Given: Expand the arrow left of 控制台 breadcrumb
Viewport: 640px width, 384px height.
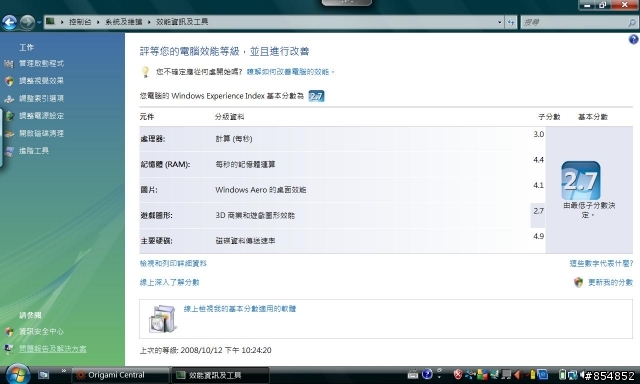Looking at the screenshot, I should tap(62, 22).
